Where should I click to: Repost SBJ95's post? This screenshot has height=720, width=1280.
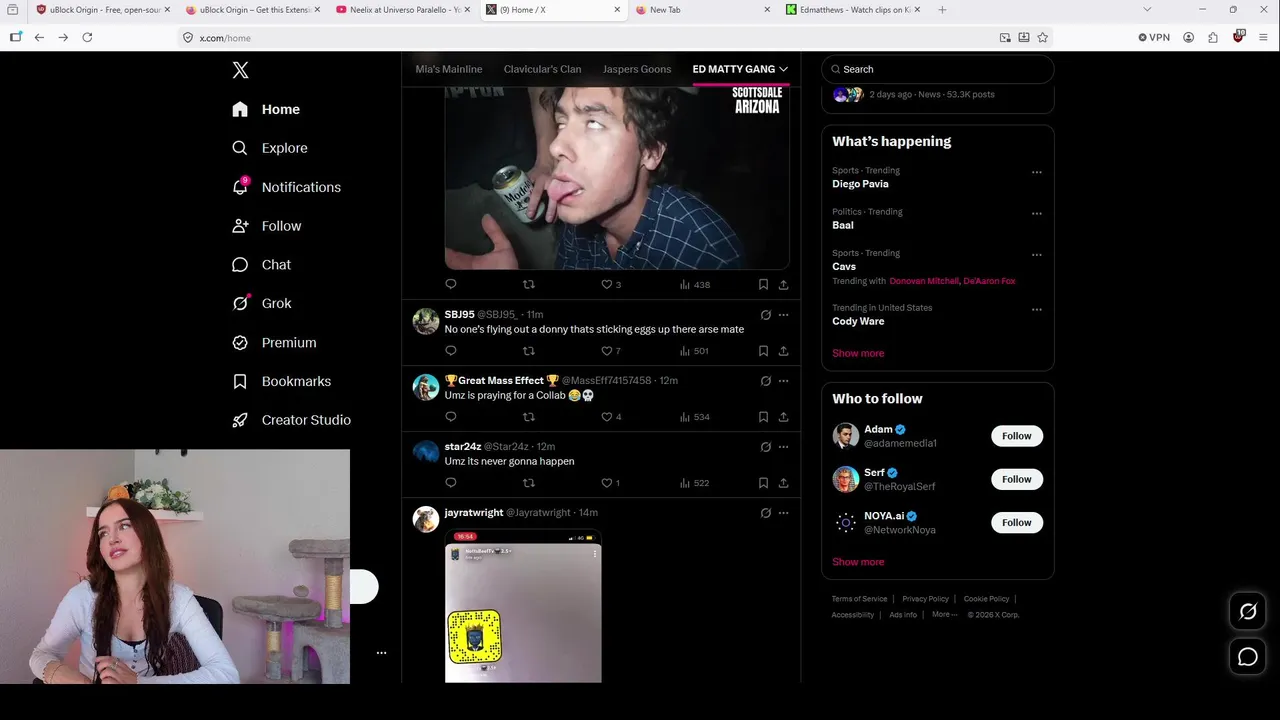(x=529, y=351)
